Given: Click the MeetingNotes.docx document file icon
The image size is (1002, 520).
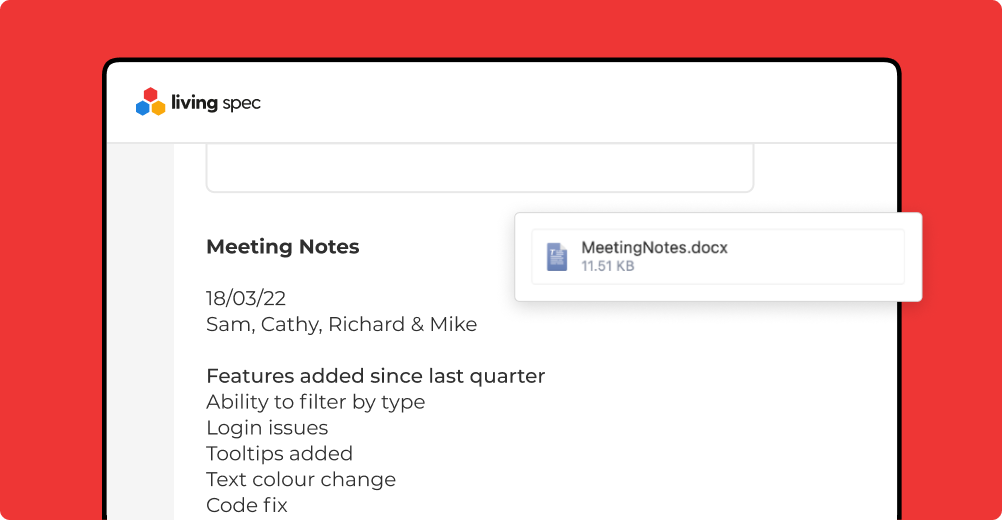Looking at the screenshot, I should tap(557, 257).
